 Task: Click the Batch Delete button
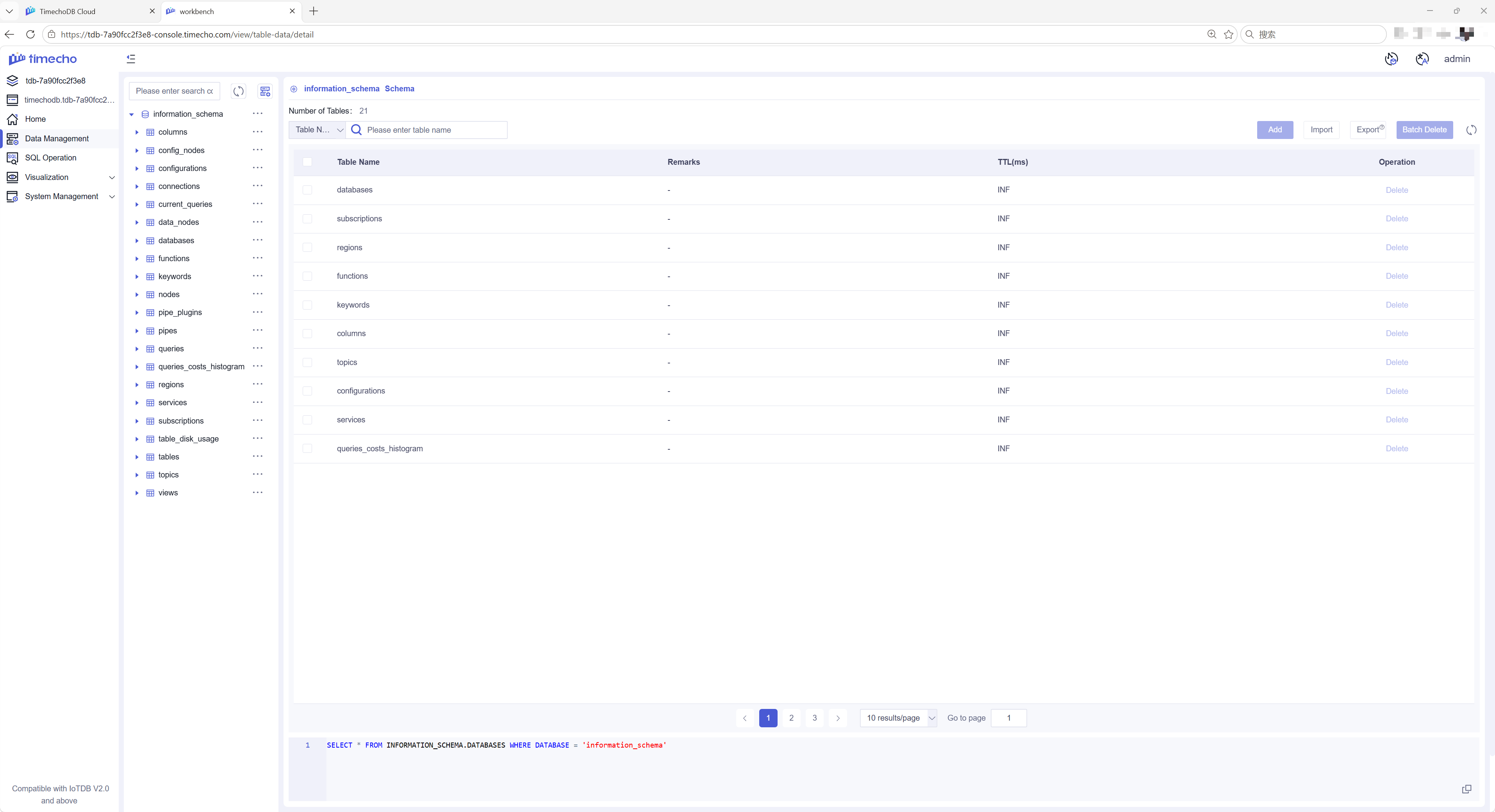tap(1424, 130)
